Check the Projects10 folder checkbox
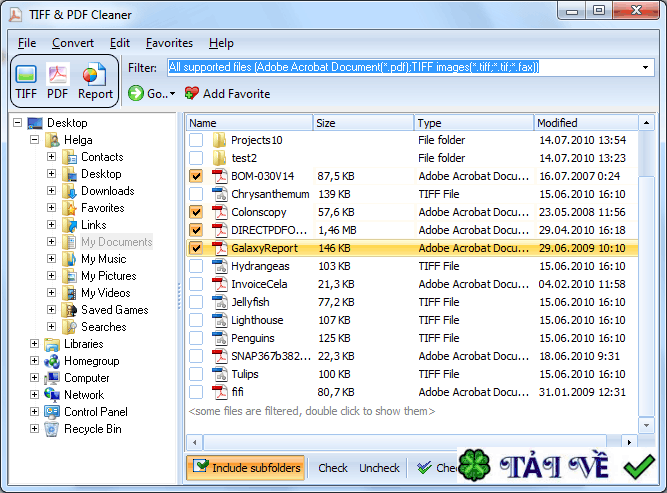The image size is (667, 493). point(196,140)
